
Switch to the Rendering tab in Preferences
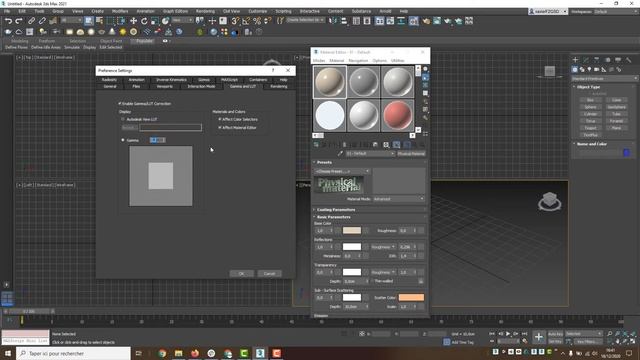coord(279,86)
